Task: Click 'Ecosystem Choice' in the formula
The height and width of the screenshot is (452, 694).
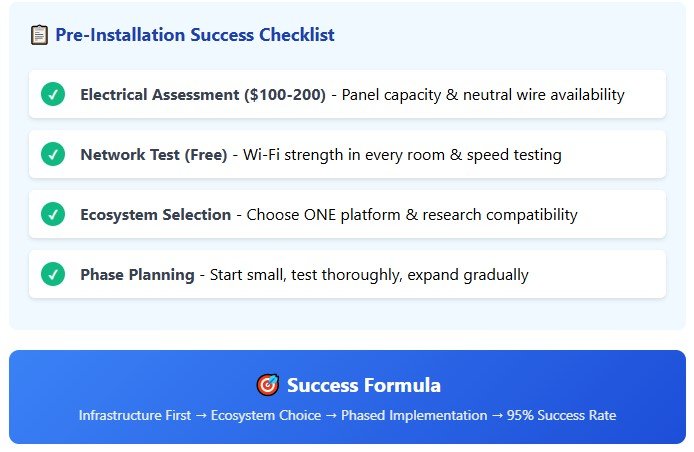Action: click(x=266, y=415)
